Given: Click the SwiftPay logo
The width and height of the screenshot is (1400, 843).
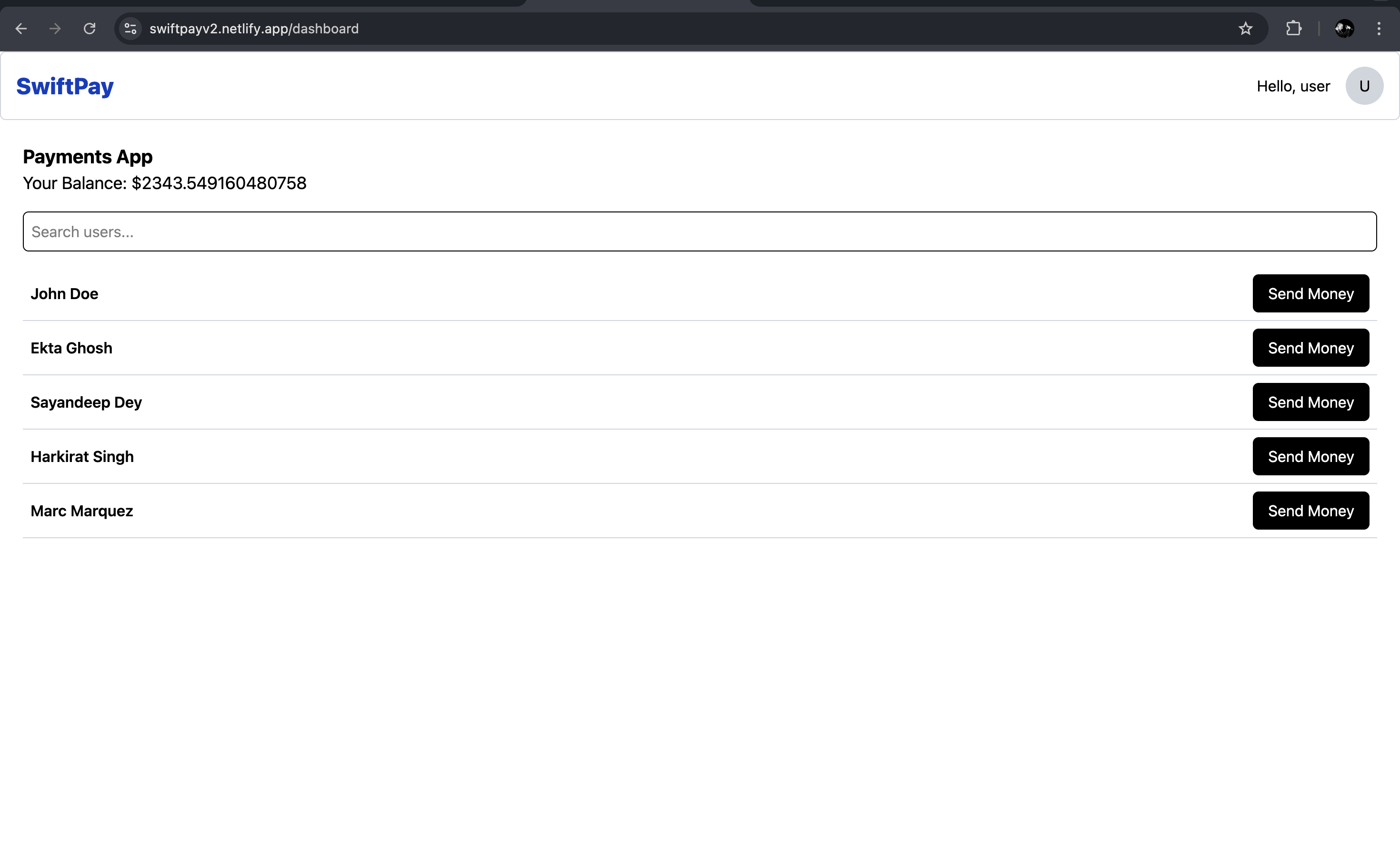Looking at the screenshot, I should [65, 86].
